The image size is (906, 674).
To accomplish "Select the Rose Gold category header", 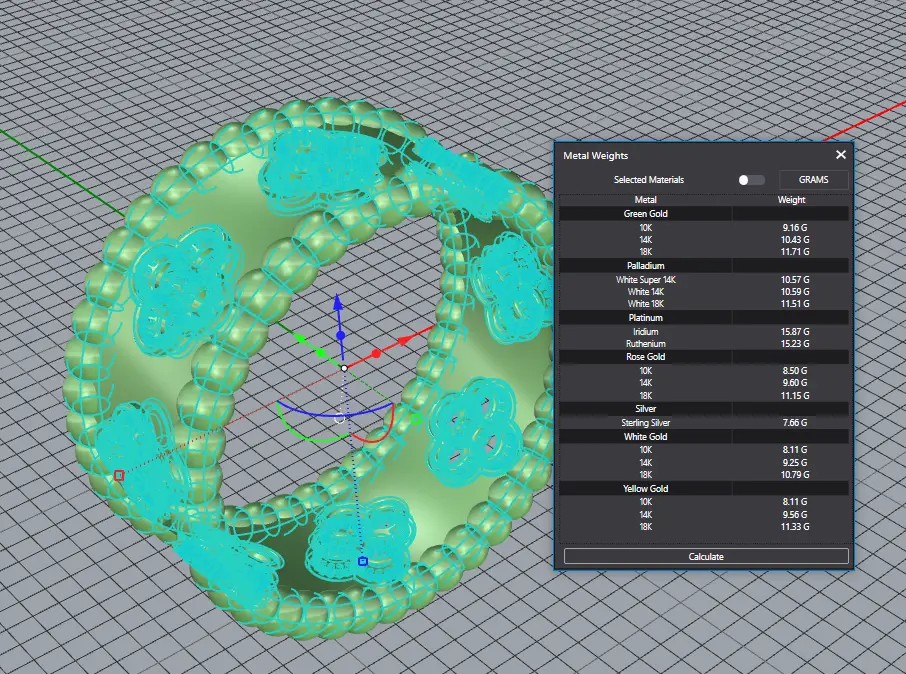I will pos(703,357).
